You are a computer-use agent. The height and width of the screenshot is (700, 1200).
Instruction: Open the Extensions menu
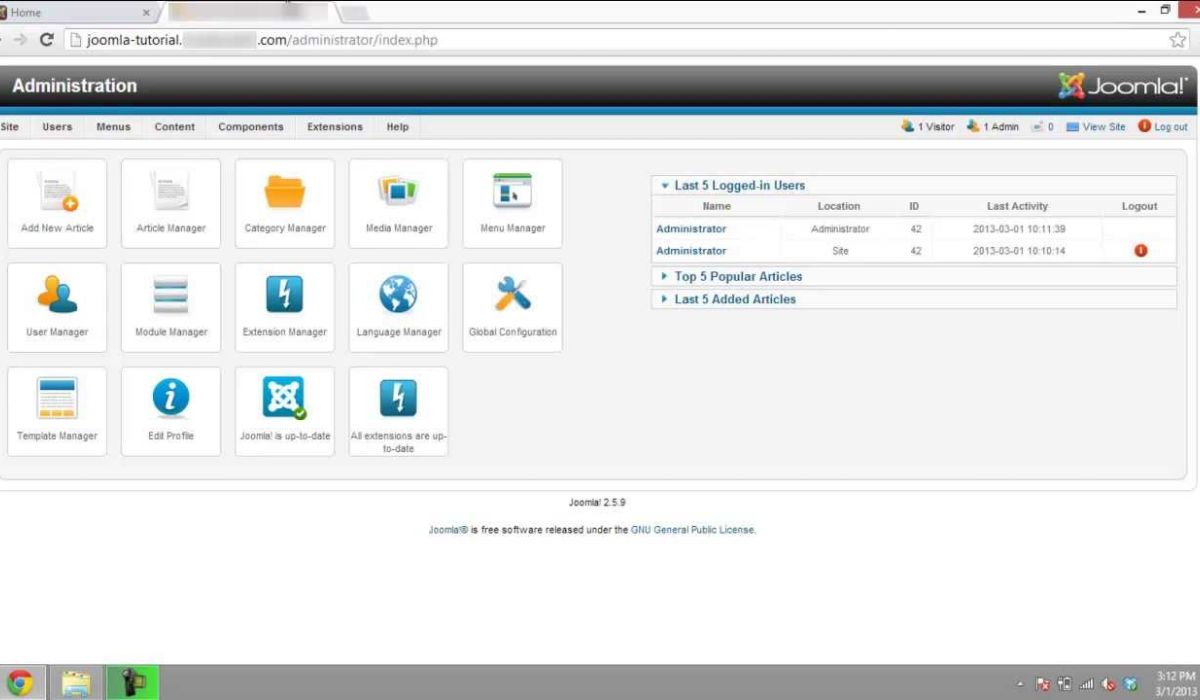click(335, 127)
